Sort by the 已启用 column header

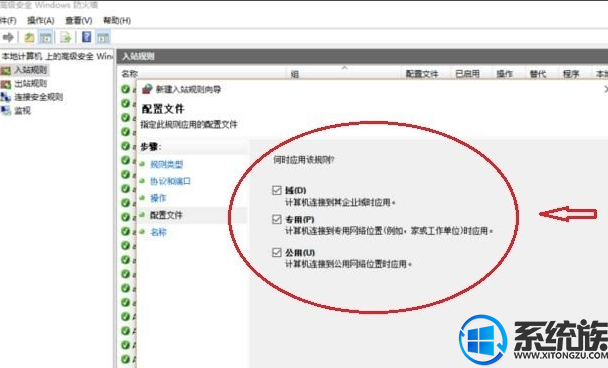pyautogui.click(x=467, y=74)
